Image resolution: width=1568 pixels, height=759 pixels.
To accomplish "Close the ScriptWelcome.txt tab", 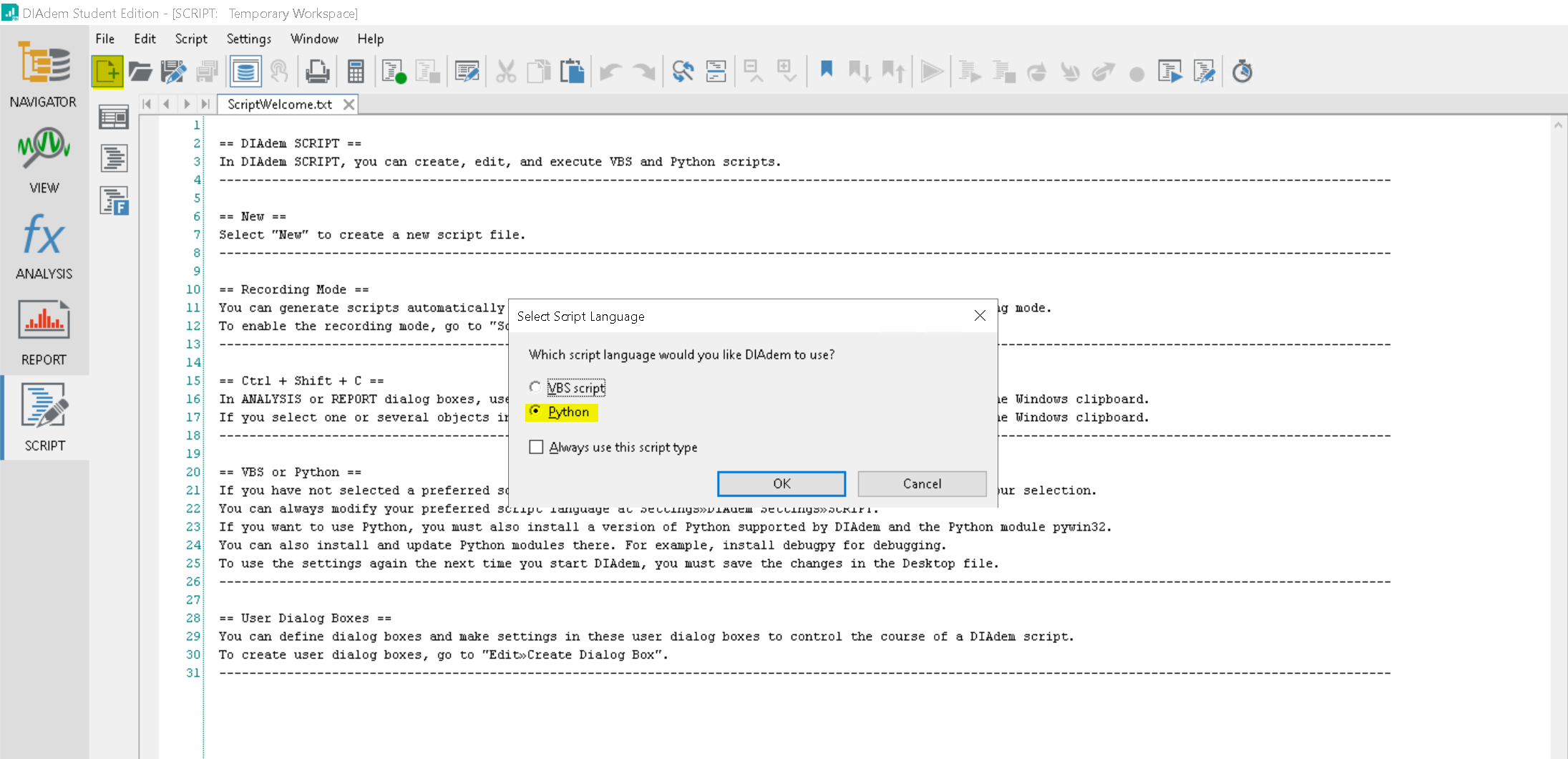I will click(349, 105).
